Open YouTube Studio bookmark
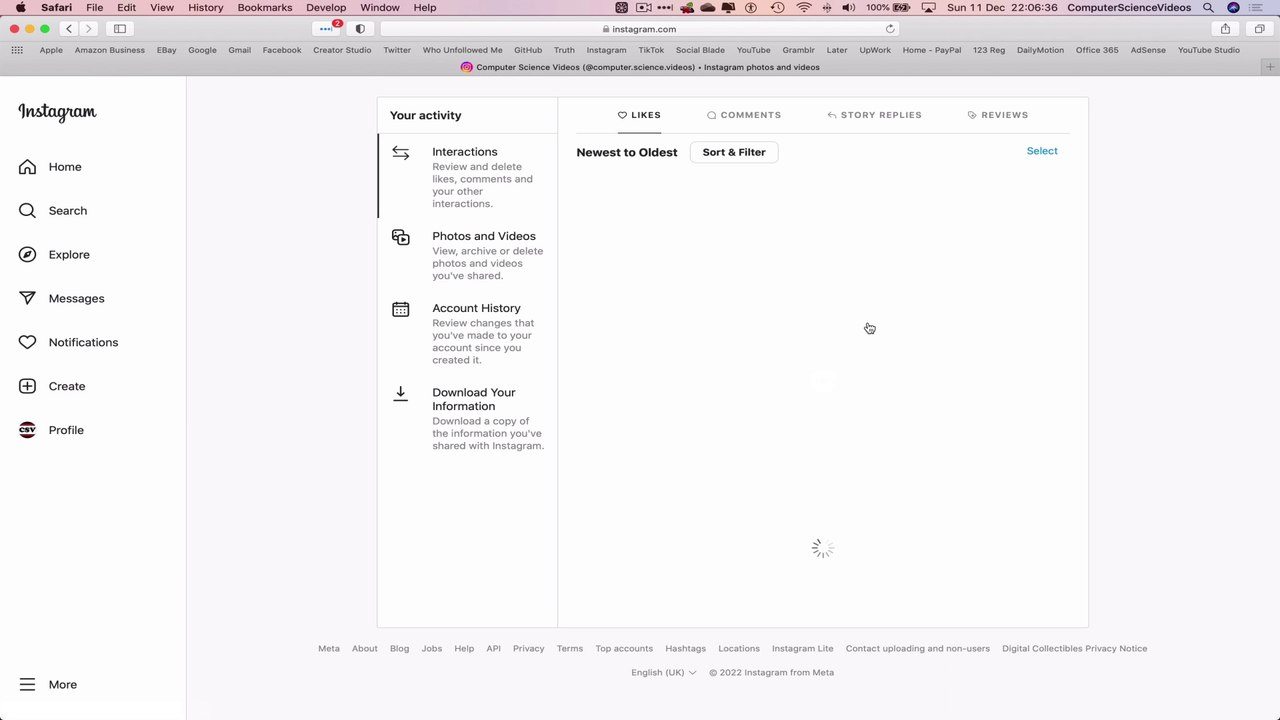Image resolution: width=1280 pixels, height=720 pixels. (1208, 50)
